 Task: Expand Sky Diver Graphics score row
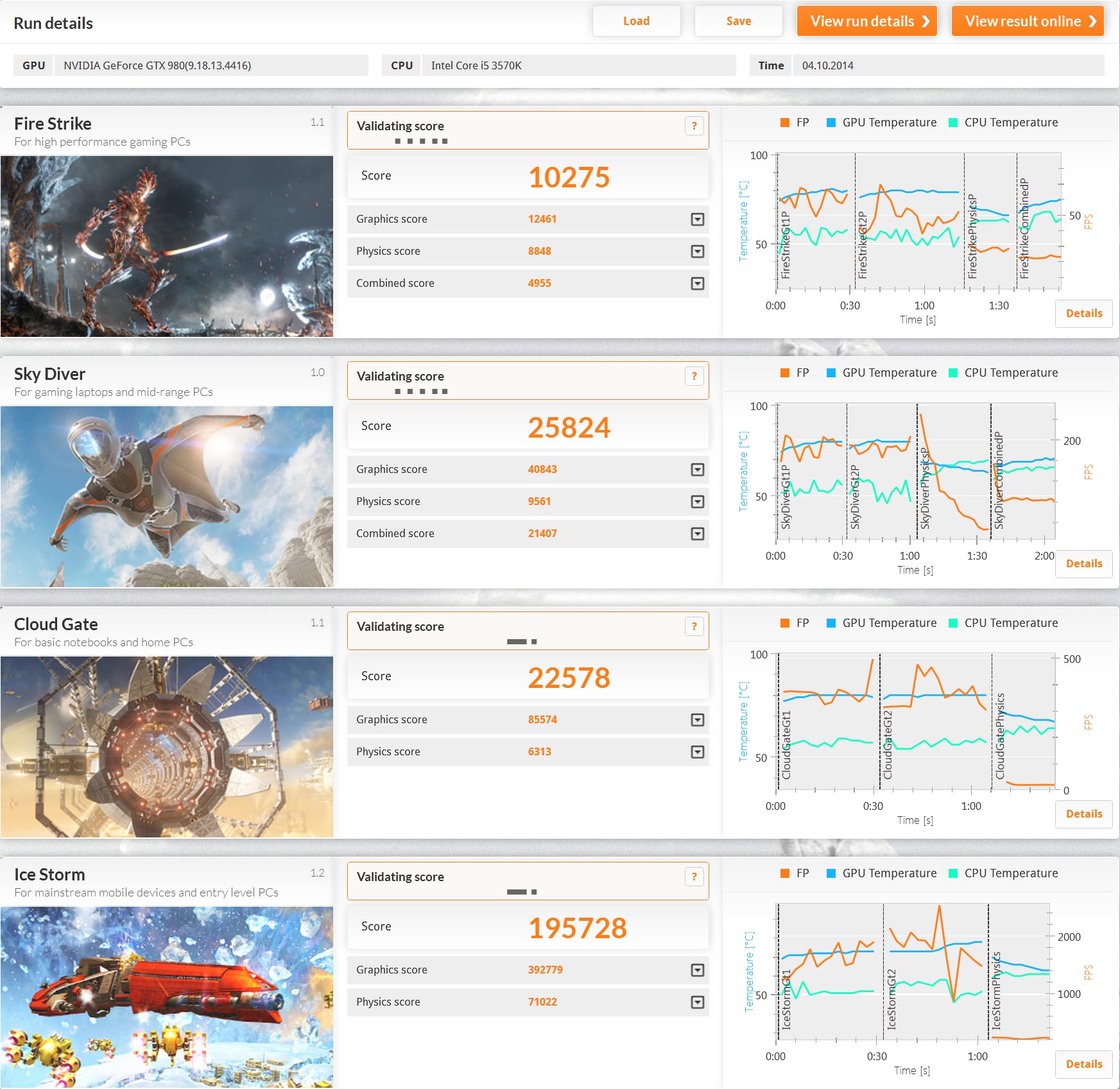tap(697, 470)
